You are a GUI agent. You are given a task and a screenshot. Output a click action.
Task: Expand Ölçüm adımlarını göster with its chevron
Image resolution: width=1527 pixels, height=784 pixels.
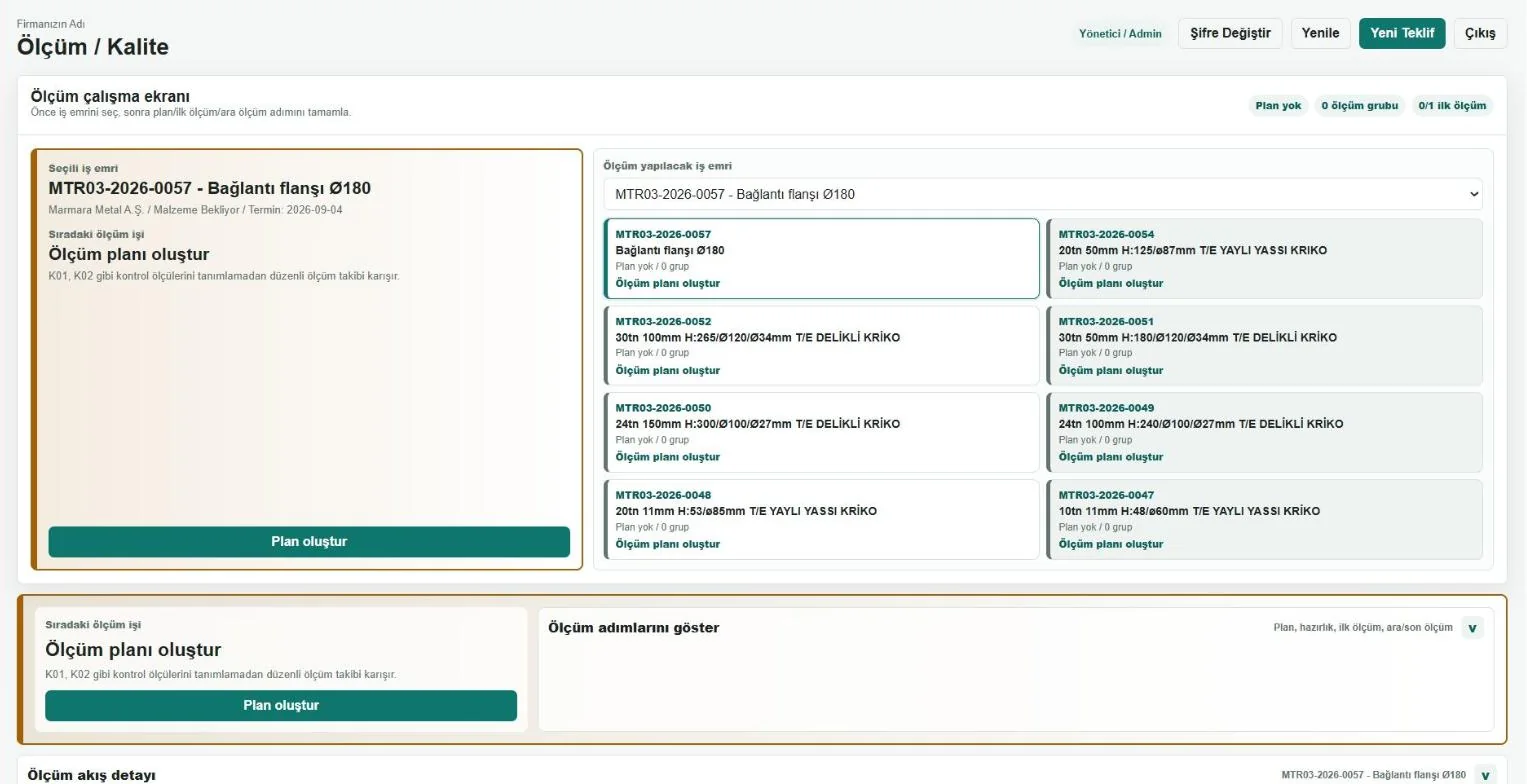coord(1472,628)
